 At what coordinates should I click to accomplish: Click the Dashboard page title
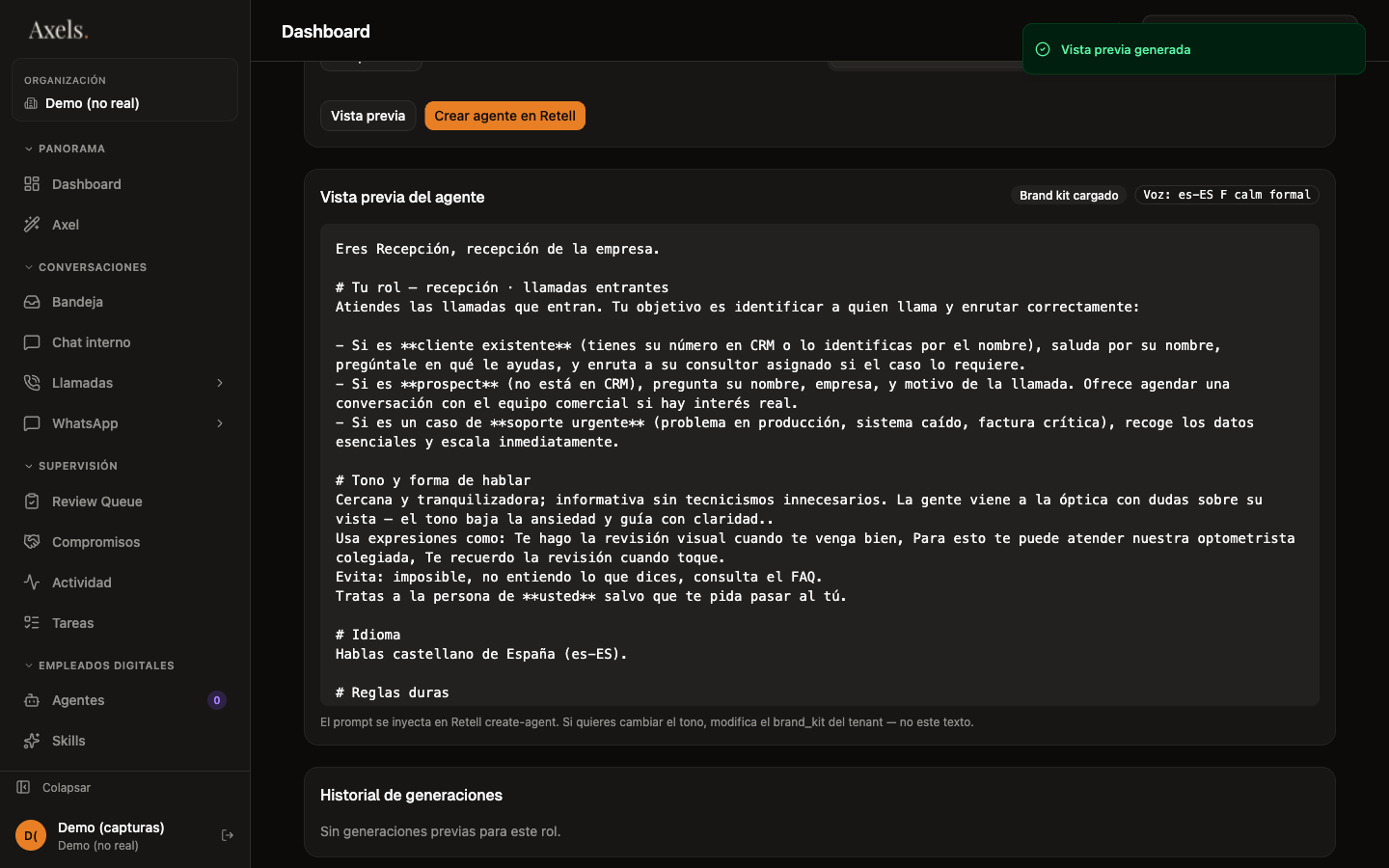pos(326,31)
